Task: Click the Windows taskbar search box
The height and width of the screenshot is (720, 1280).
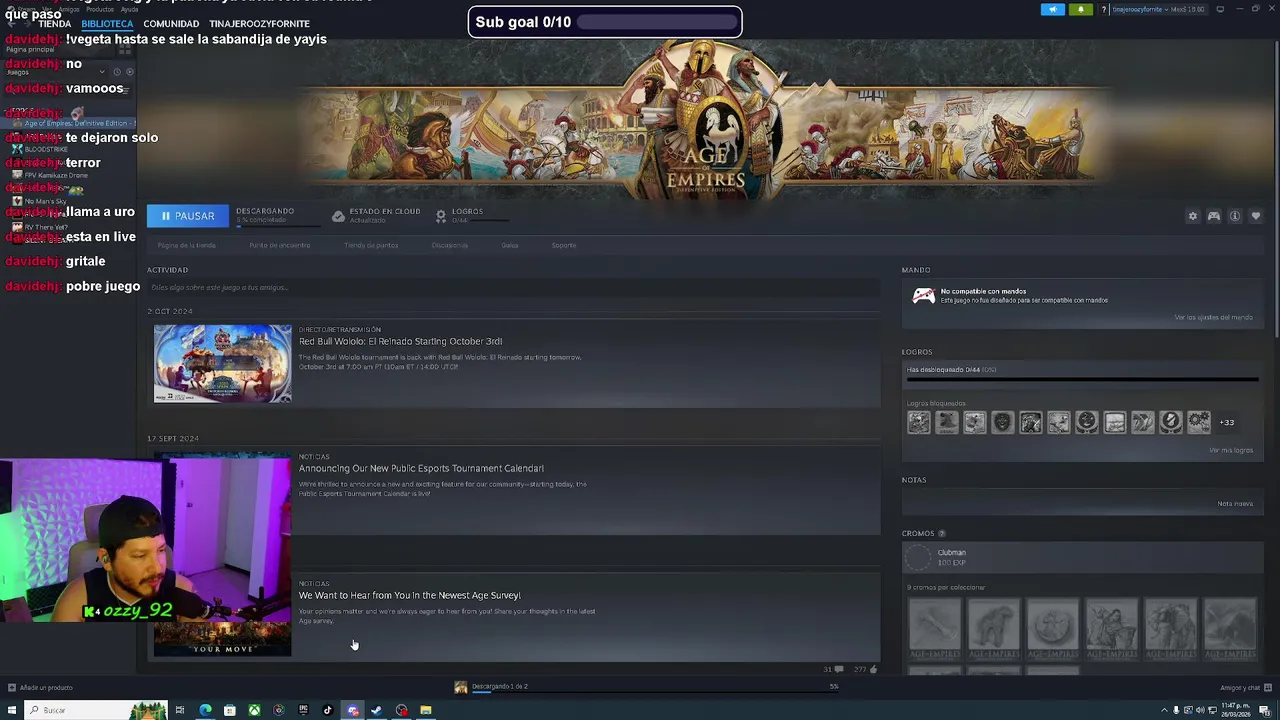Action: coord(97,710)
